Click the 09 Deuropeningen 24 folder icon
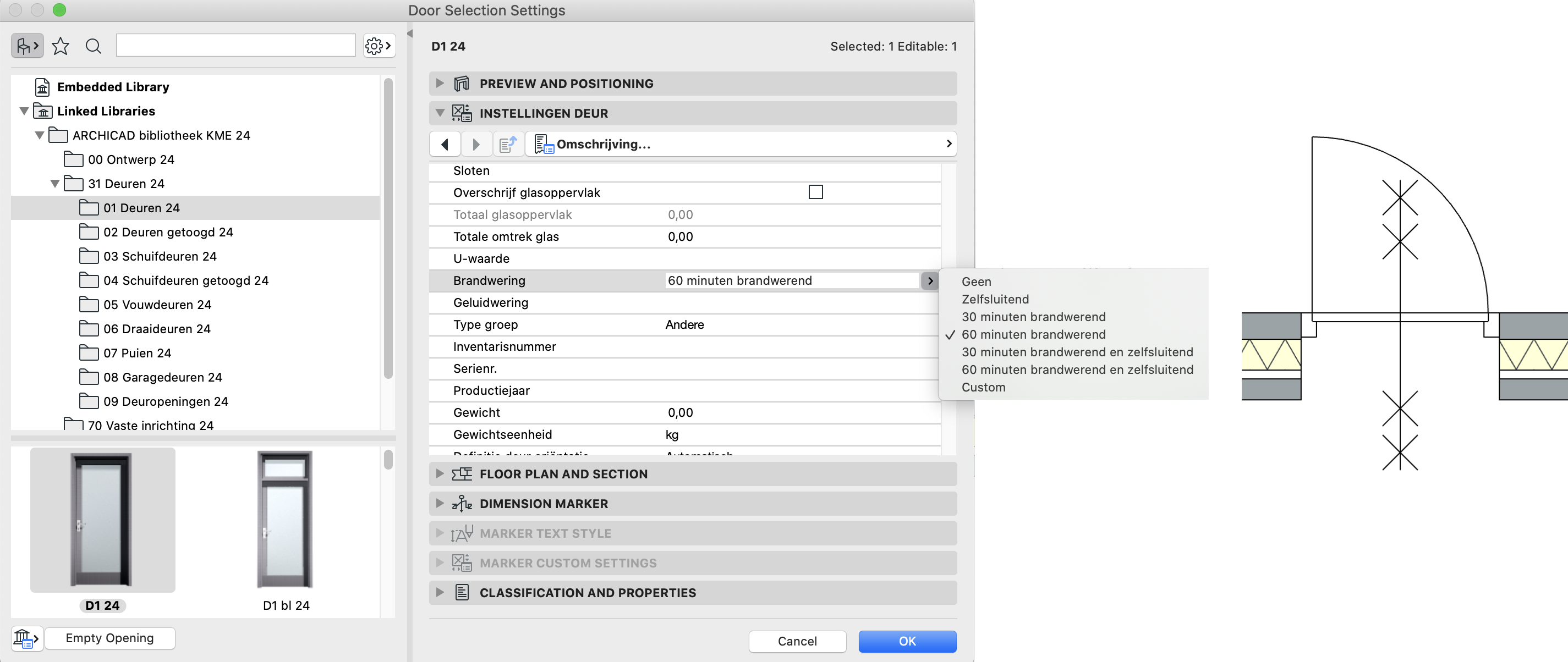The height and width of the screenshot is (662, 1568). coord(89,401)
